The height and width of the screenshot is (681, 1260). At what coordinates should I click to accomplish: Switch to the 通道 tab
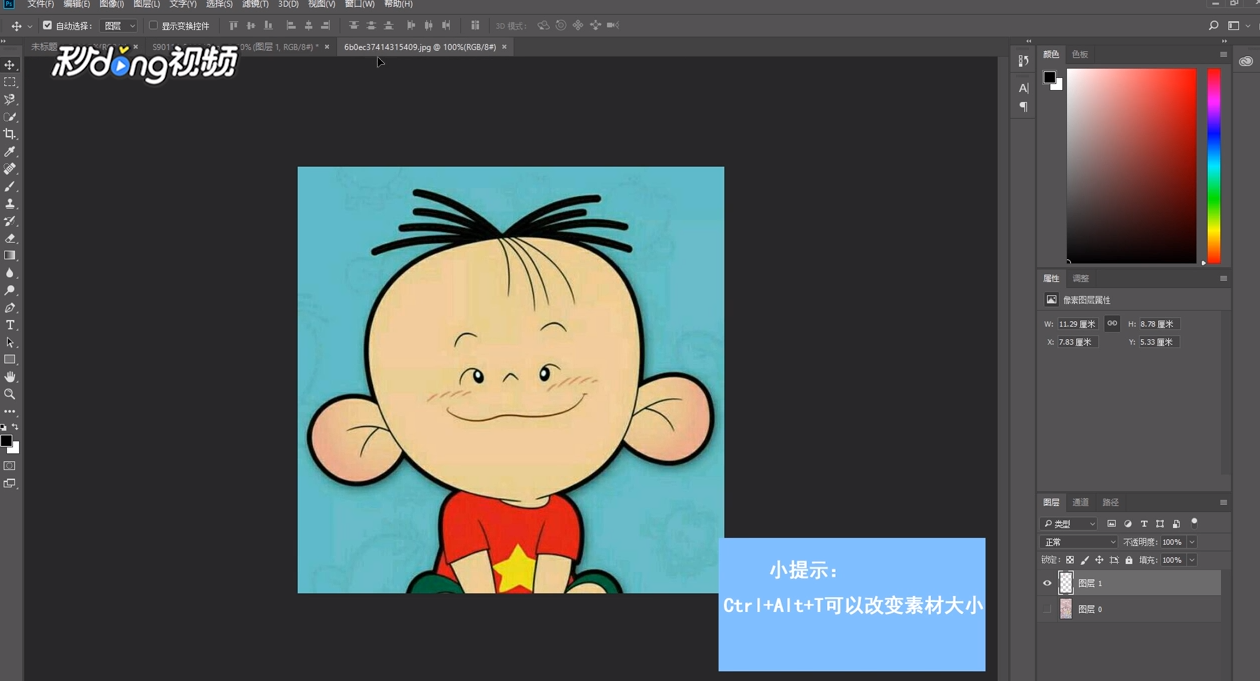1080,502
